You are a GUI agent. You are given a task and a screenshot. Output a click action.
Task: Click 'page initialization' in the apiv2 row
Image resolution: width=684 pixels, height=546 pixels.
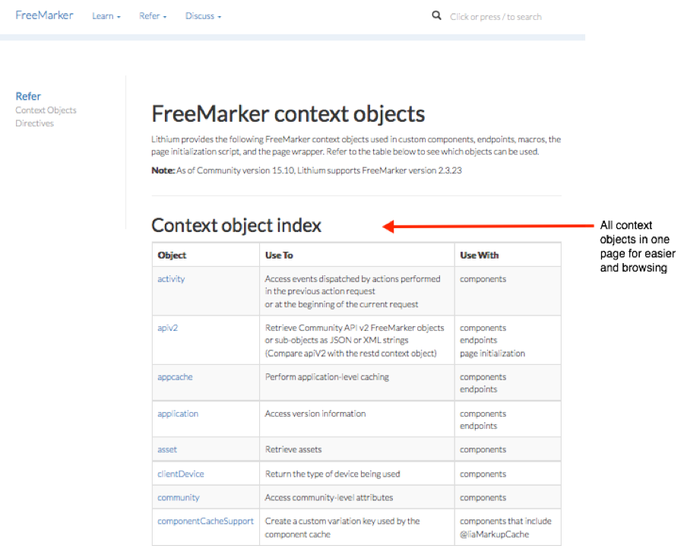coord(492,354)
